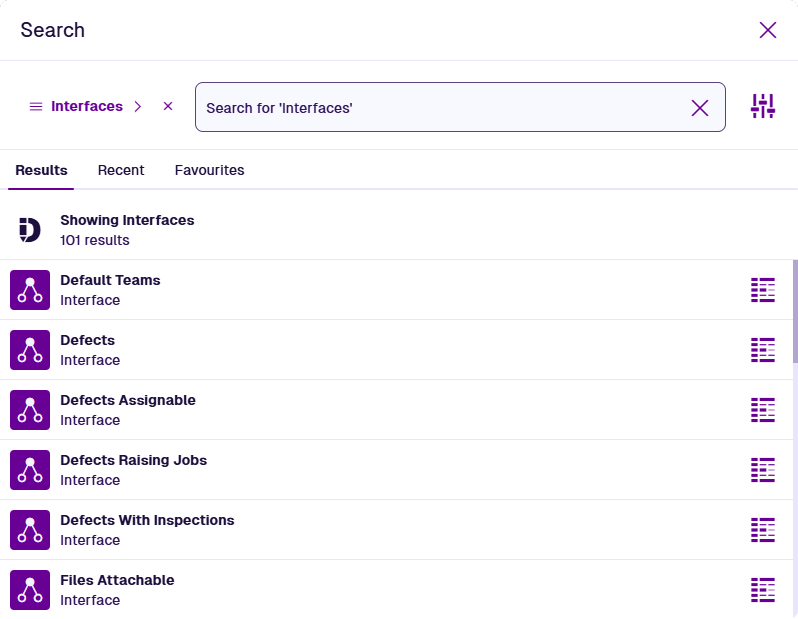Viewport: 798px width, 619px height.
Task: Select the Results tab
Action: point(42,170)
